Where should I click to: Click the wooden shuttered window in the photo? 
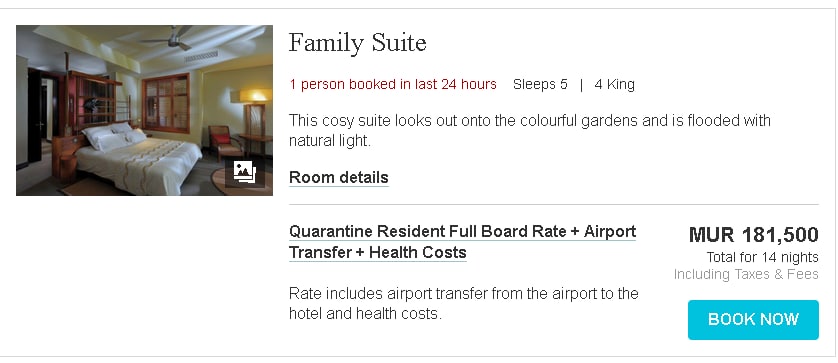point(166,103)
